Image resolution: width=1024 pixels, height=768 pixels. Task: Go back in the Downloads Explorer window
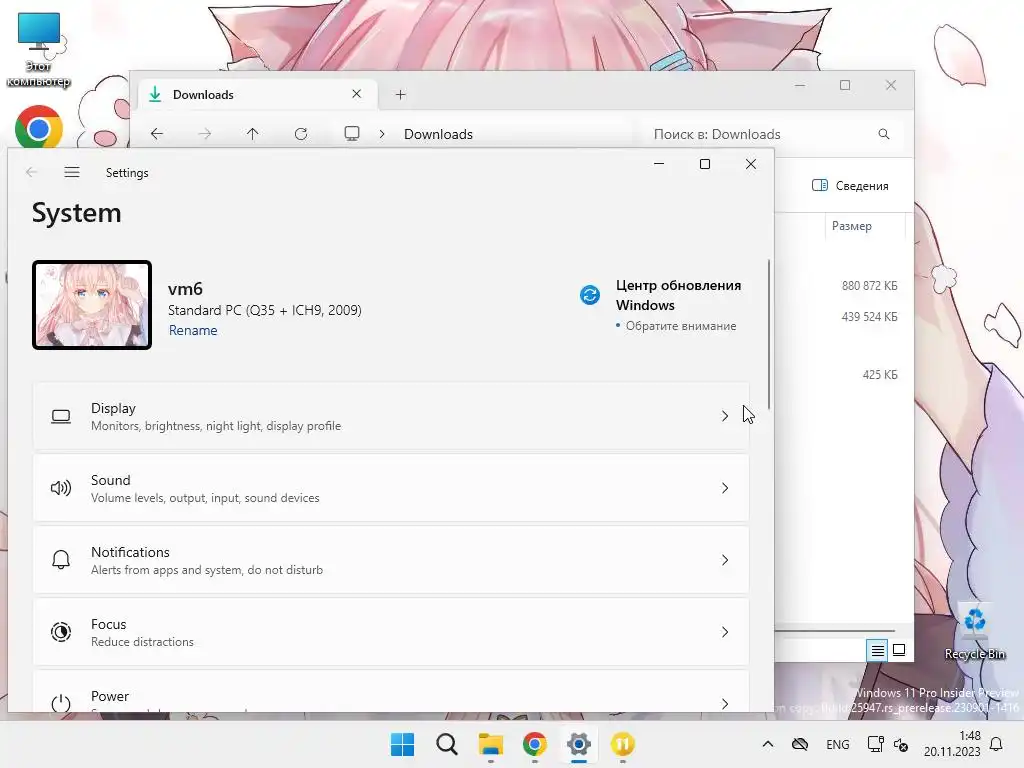[157, 134]
